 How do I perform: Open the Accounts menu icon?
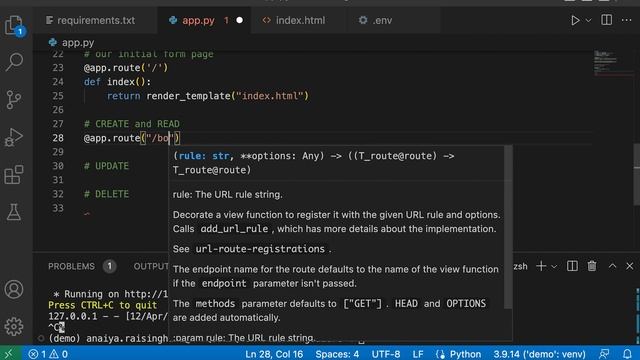tap(14, 289)
